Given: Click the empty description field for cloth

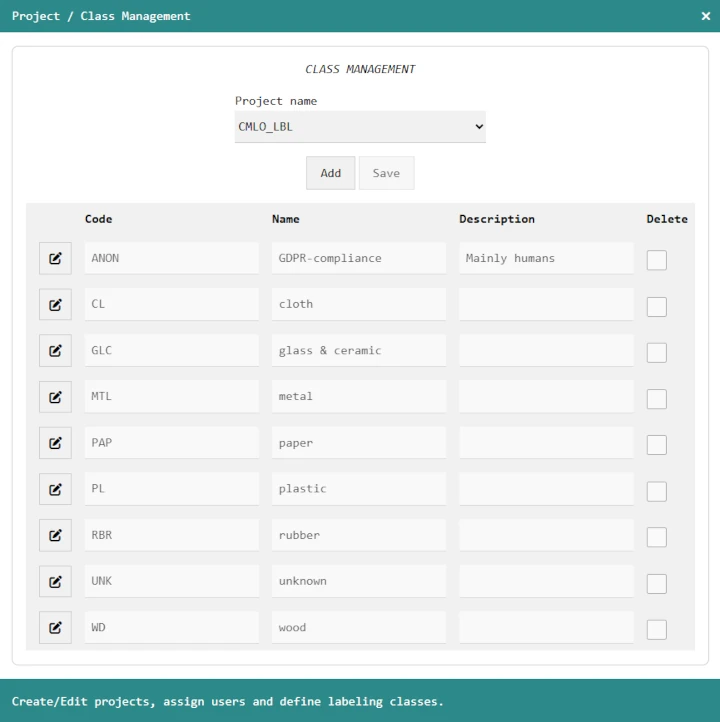Looking at the screenshot, I should 546,304.
